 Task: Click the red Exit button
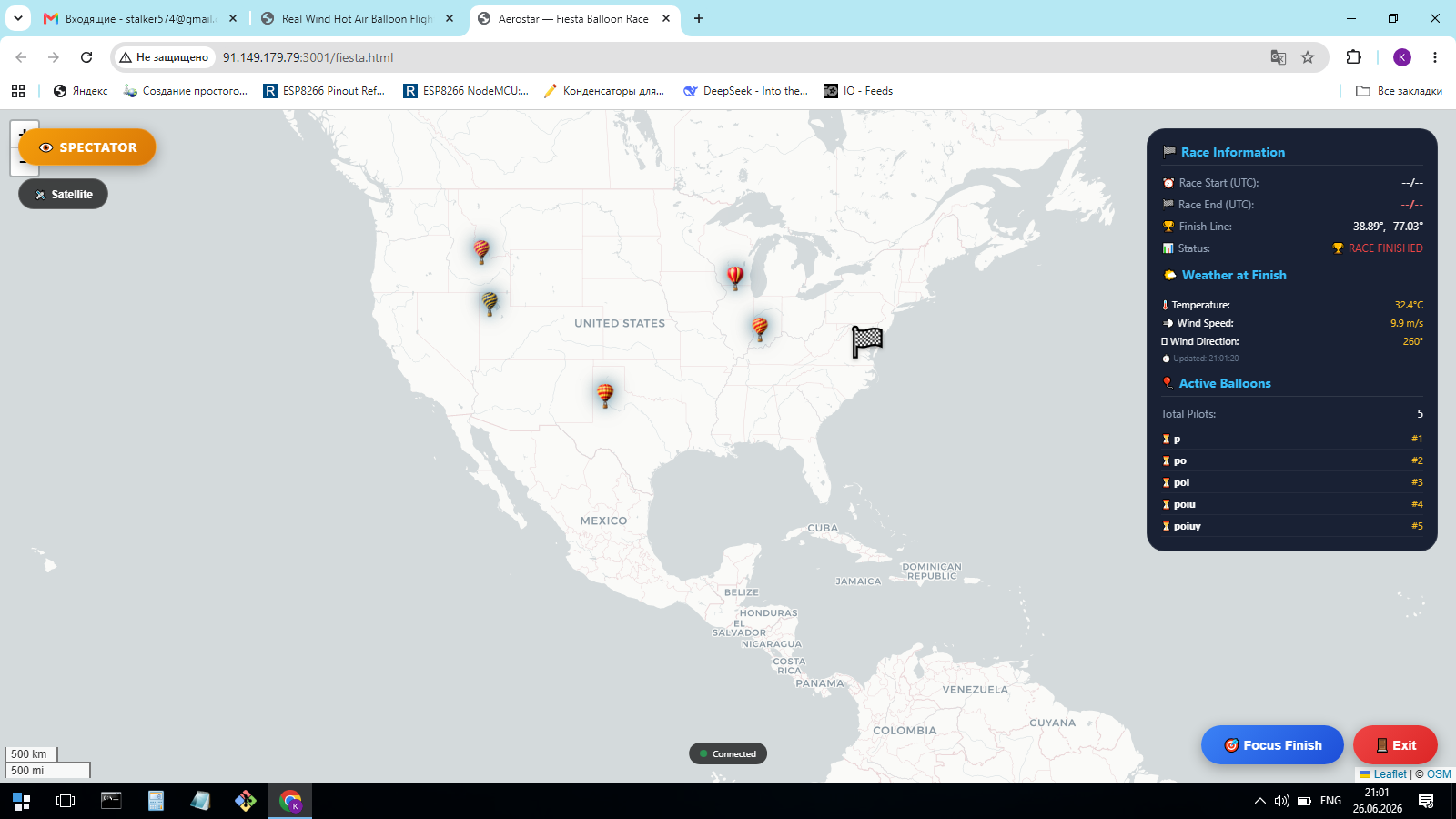click(1395, 745)
